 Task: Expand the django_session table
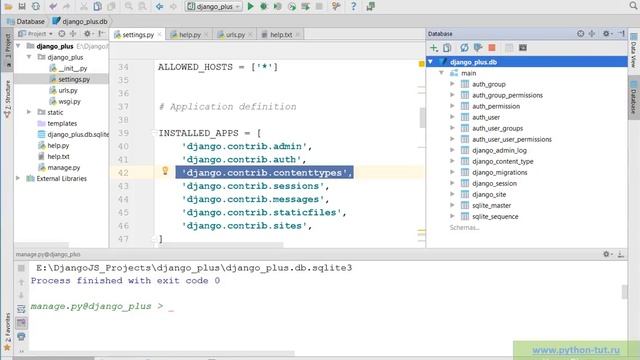452,183
